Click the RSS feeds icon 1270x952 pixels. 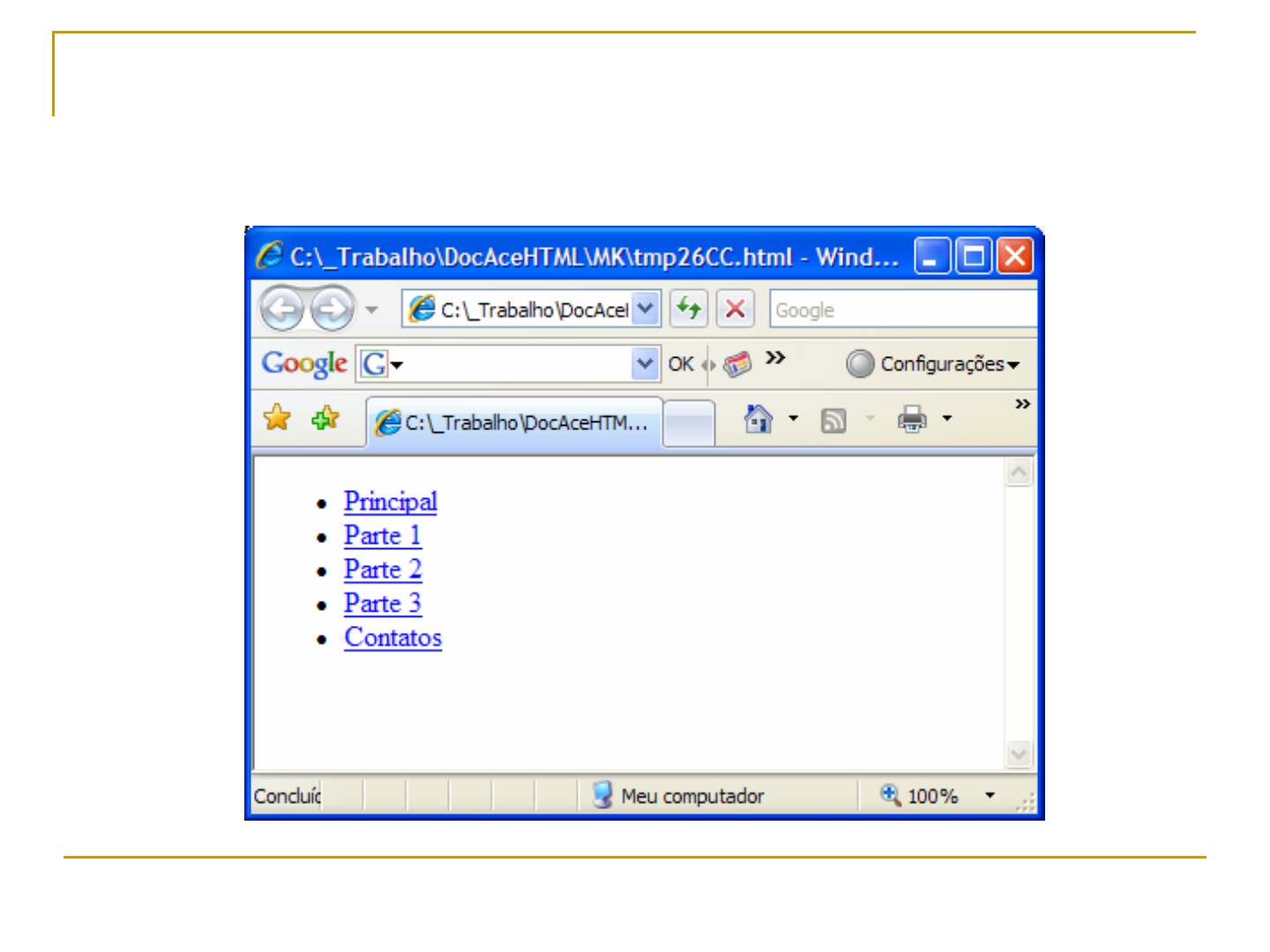pyautogui.click(x=833, y=420)
